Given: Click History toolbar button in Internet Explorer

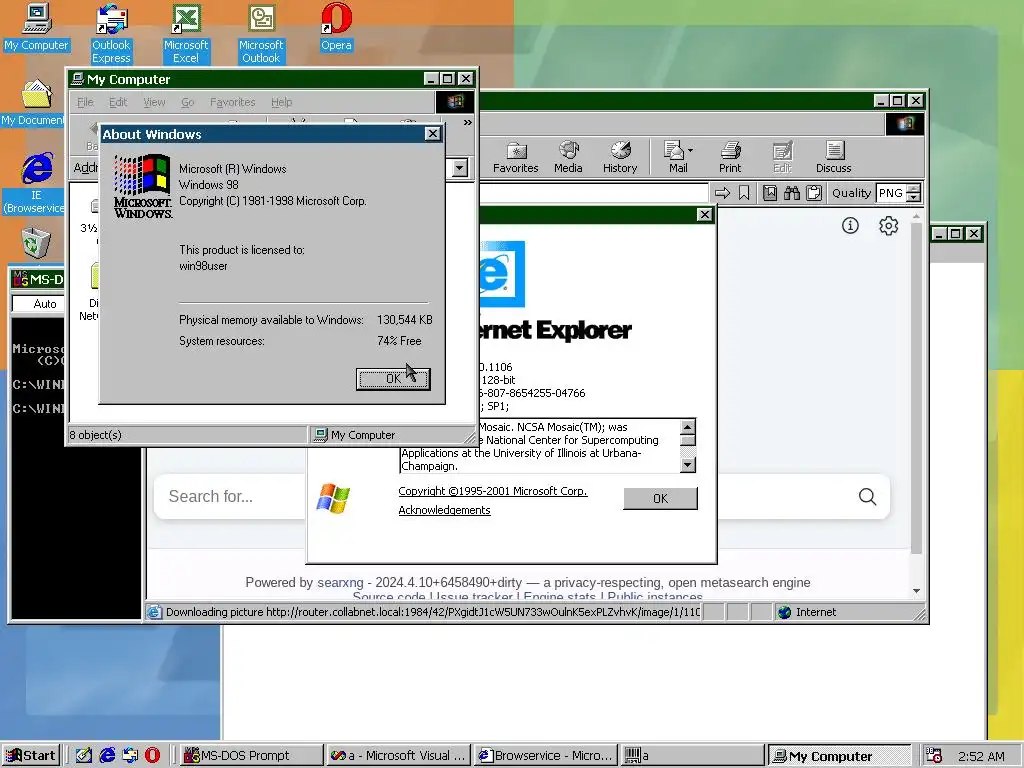Looking at the screenshot, I should (x=620, y=157).
